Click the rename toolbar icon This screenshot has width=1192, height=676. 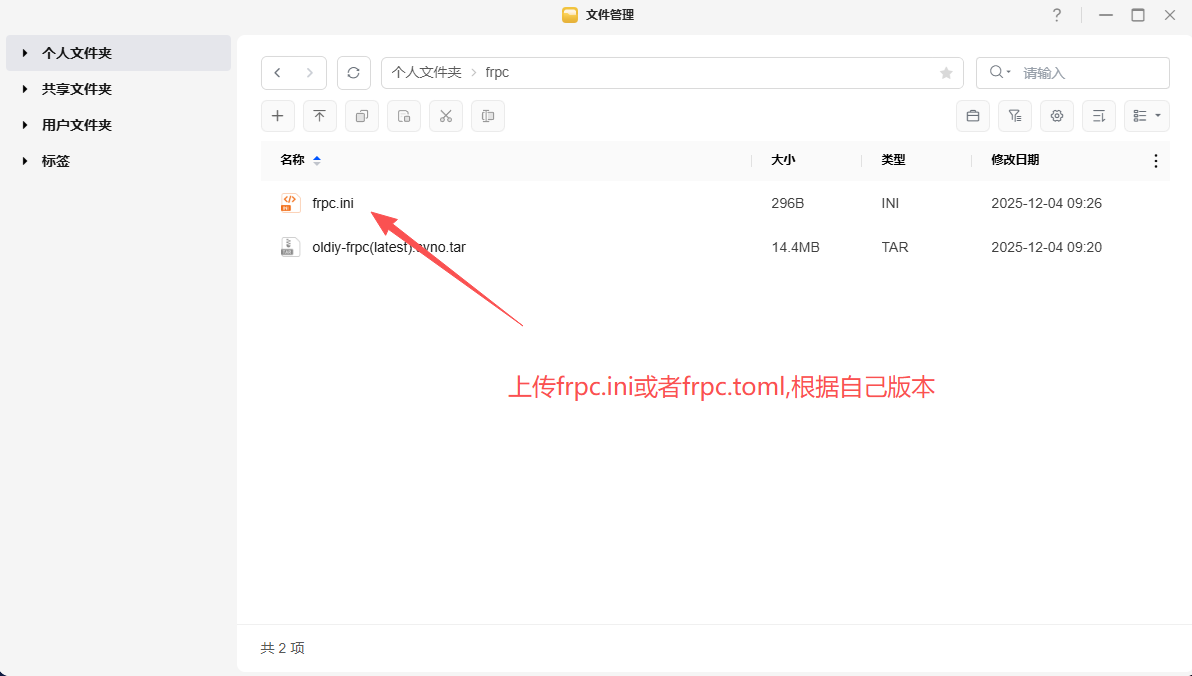488,116
